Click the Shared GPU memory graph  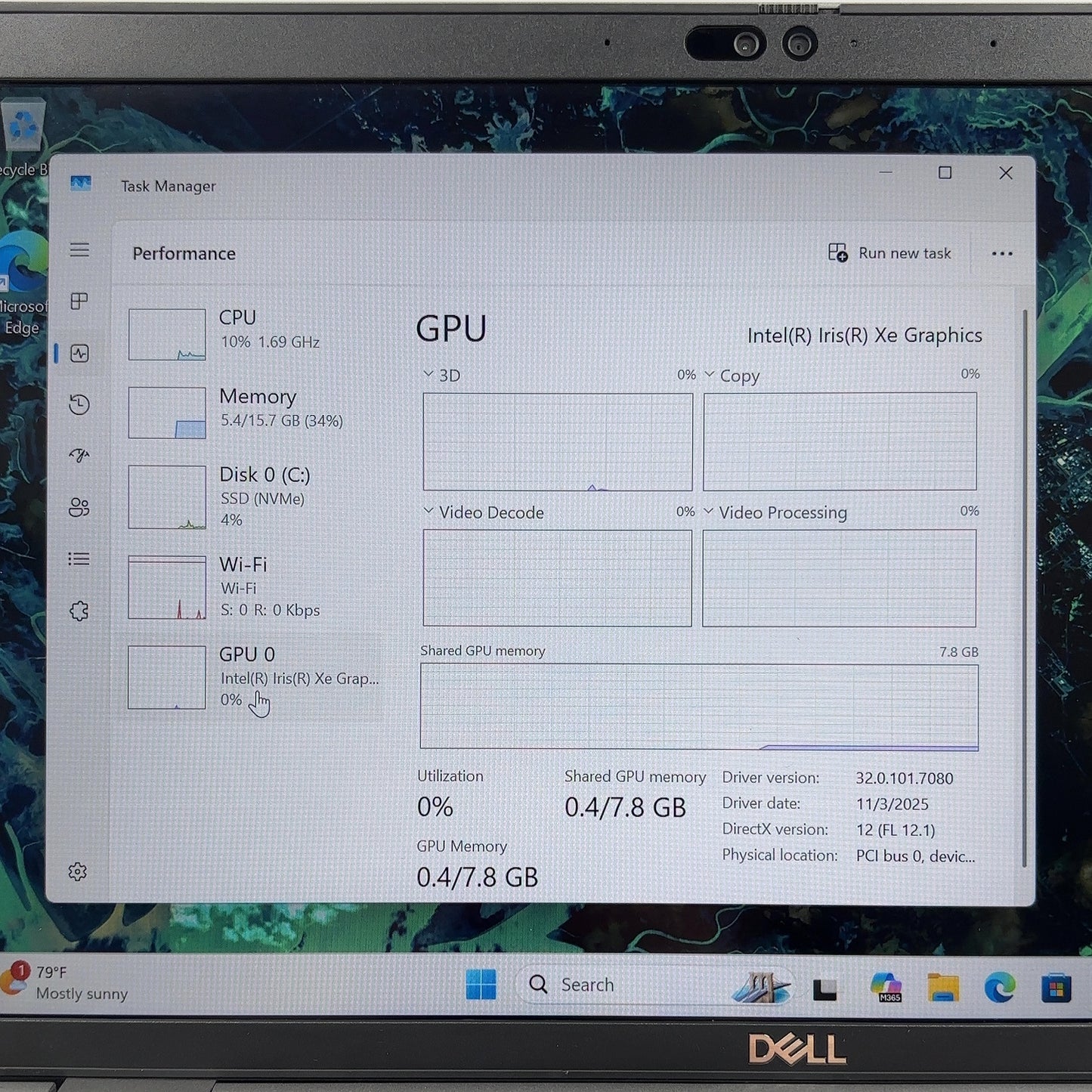coord(699,707)
